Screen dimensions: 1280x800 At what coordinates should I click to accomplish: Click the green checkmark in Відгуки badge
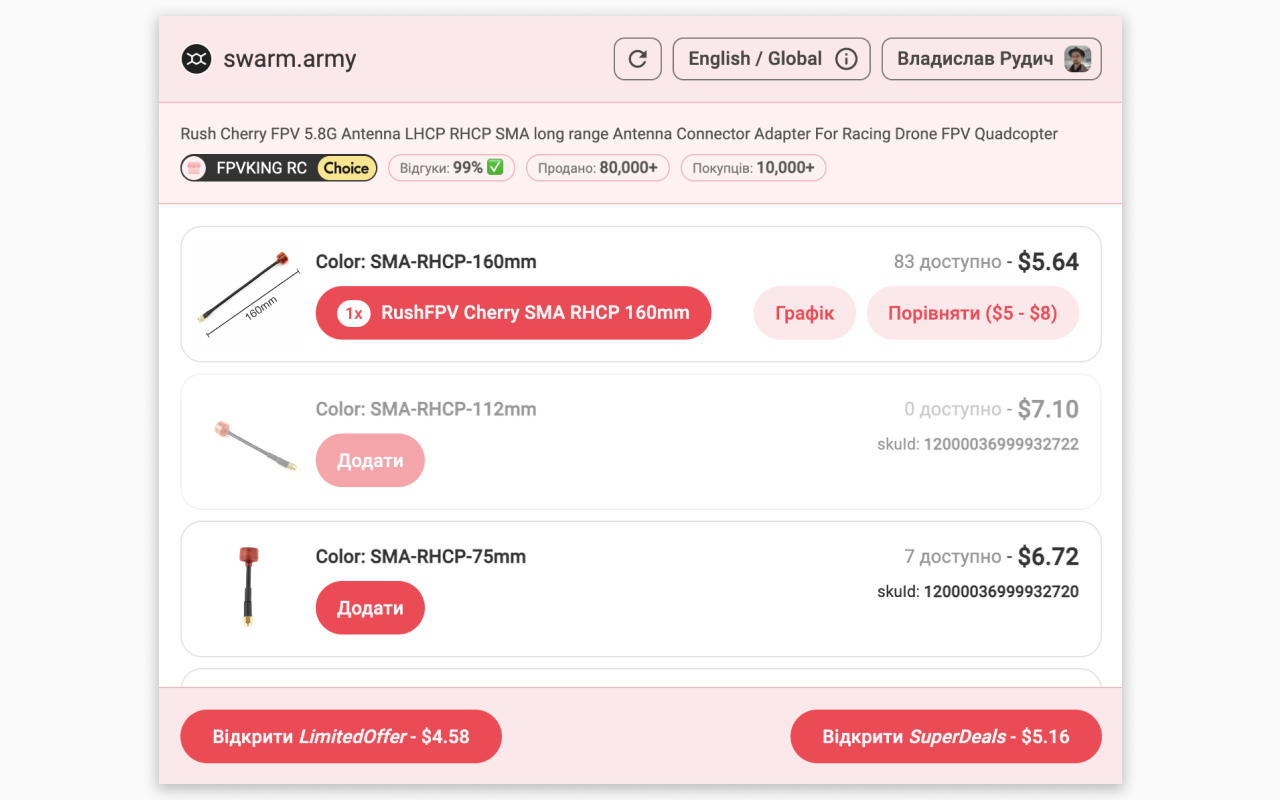coord(494,167)
